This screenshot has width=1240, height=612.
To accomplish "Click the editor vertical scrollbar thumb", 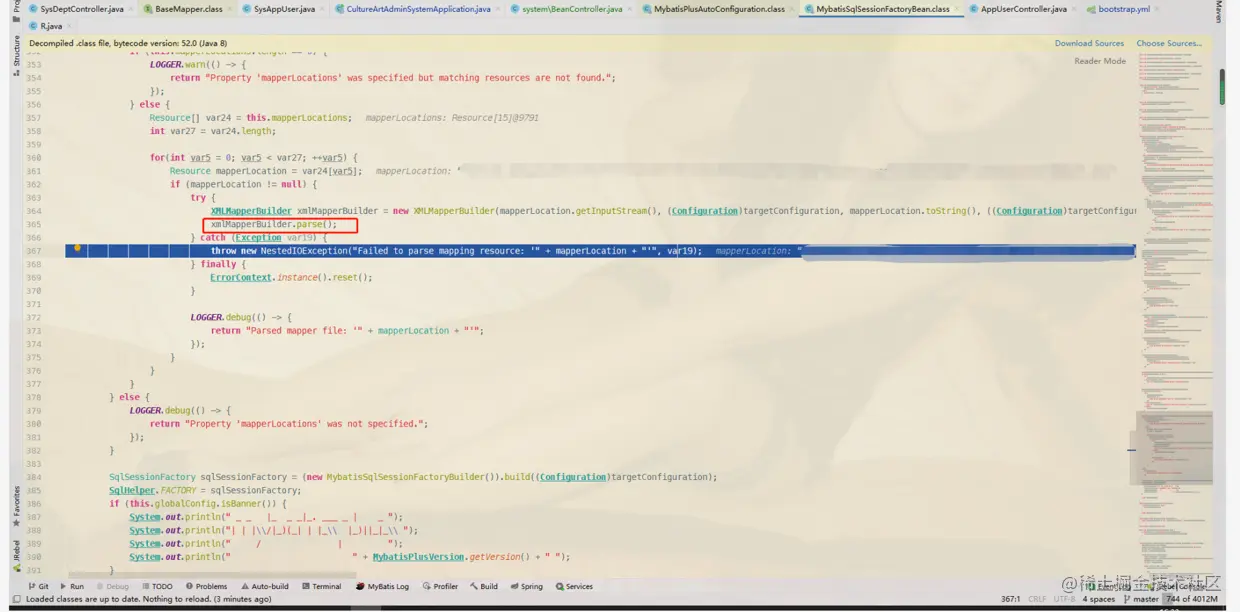I will click(1222, 87).
